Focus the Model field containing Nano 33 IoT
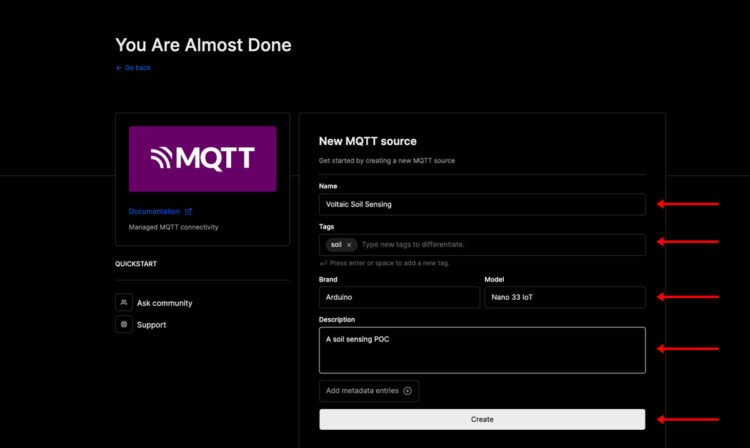The image size is (750, 448). click(564, 297)
